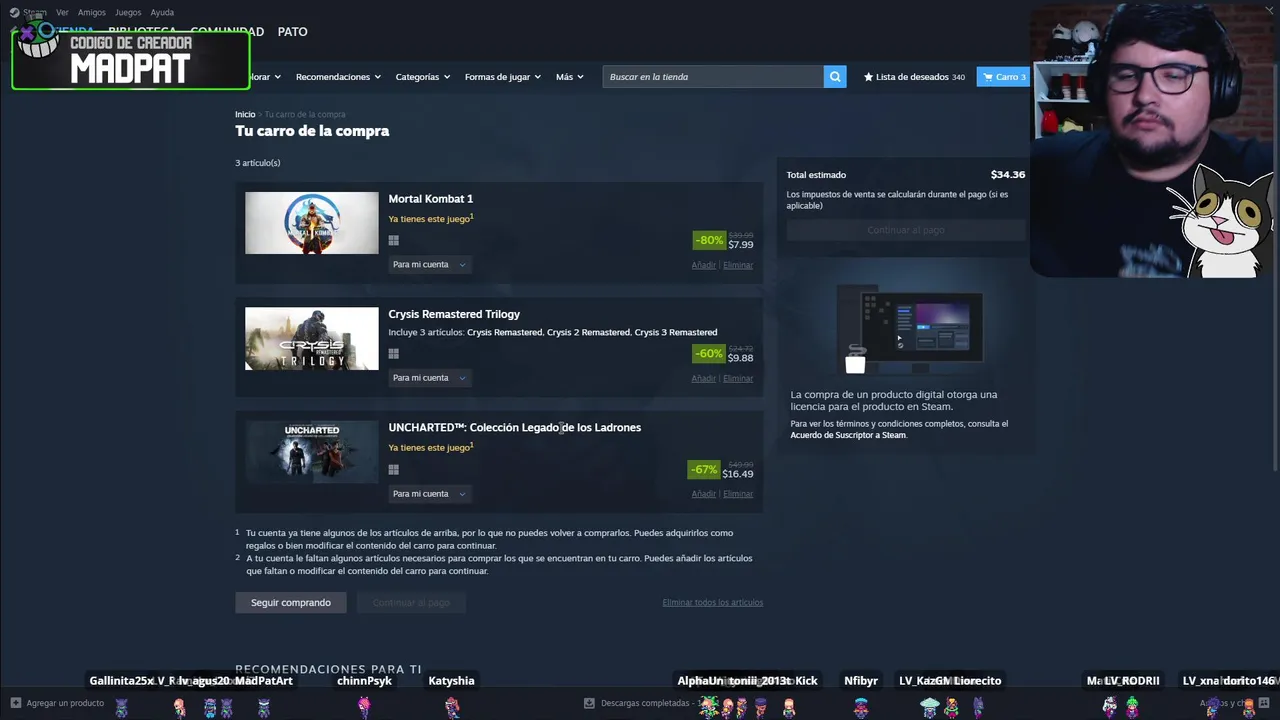Click the 3 artículo(s) count text
Viewport: 1280px width, 720px height.
(x=258, y=163)
